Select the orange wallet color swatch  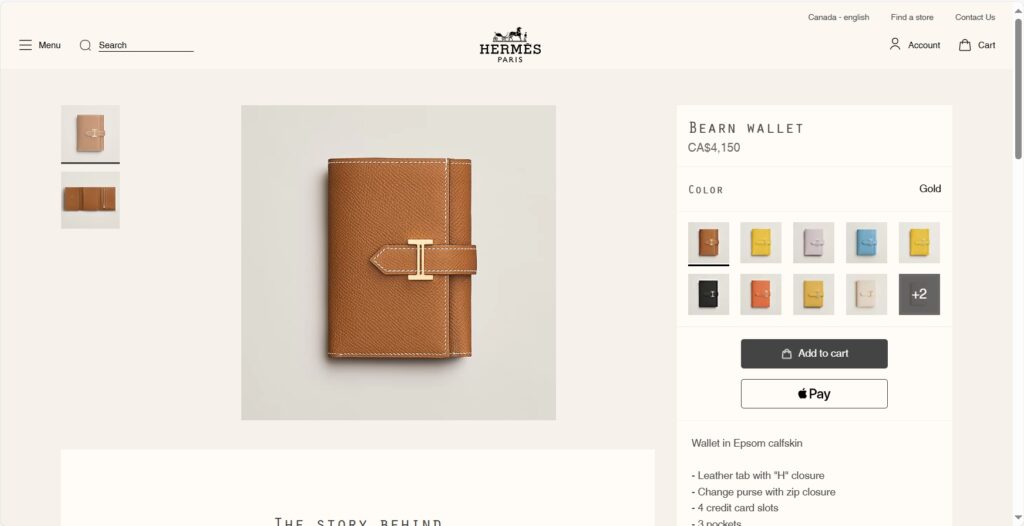(761, 295)
